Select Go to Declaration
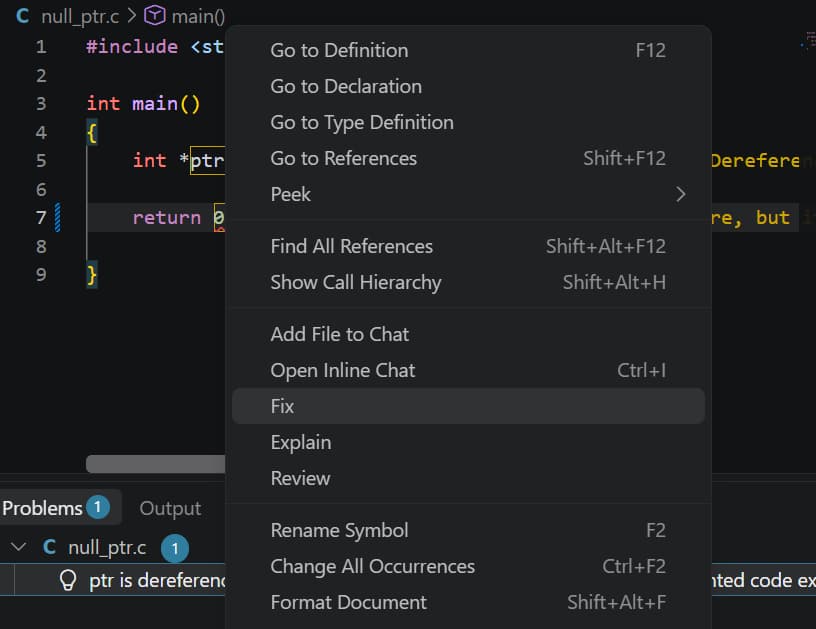This screenshot has width=816, height=629. (x=468, y=86)
